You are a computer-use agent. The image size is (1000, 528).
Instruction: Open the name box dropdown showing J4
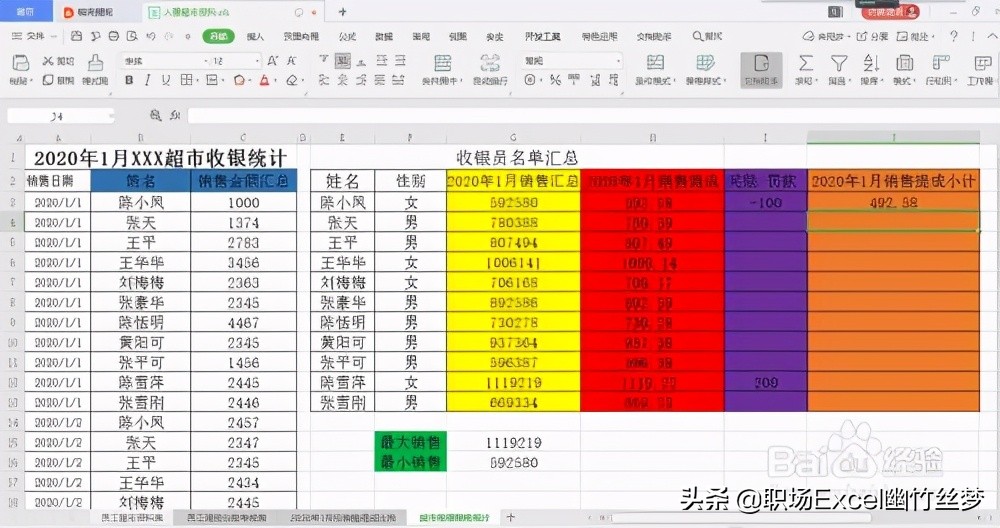(x=112, y=116)
